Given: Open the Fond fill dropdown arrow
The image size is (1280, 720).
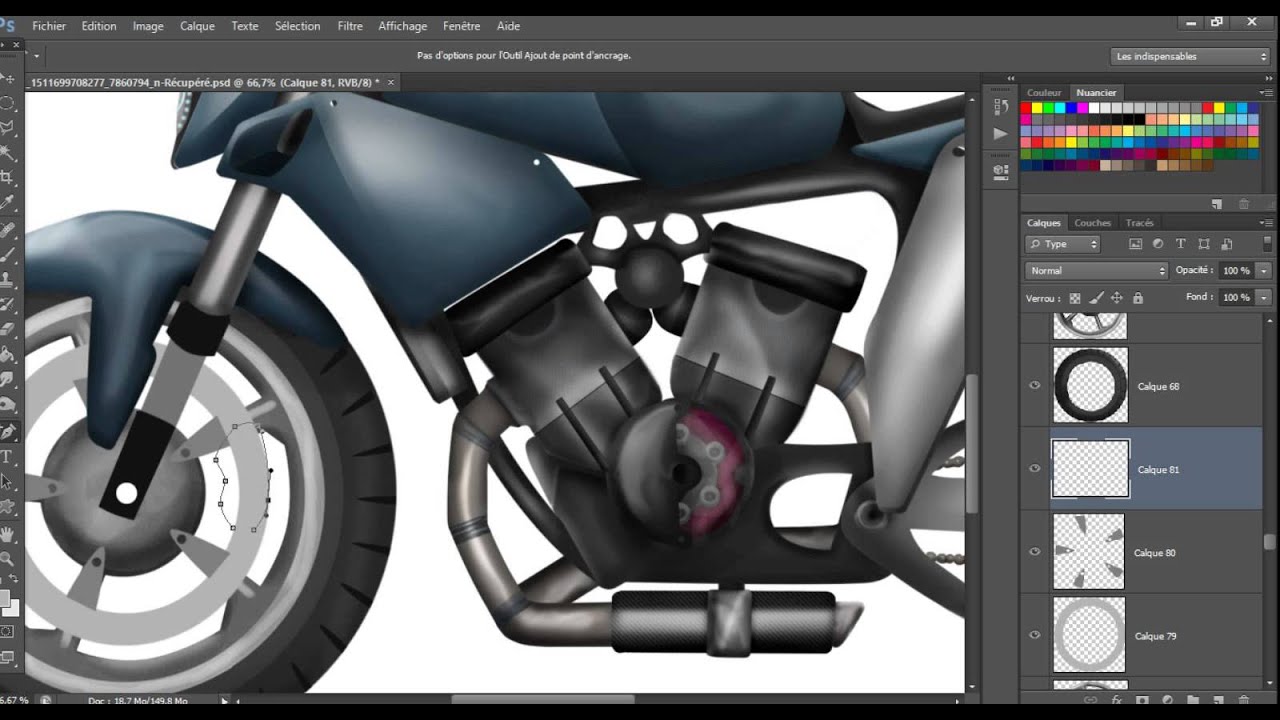Looking at the screenshot, I should coord(1264,297).
